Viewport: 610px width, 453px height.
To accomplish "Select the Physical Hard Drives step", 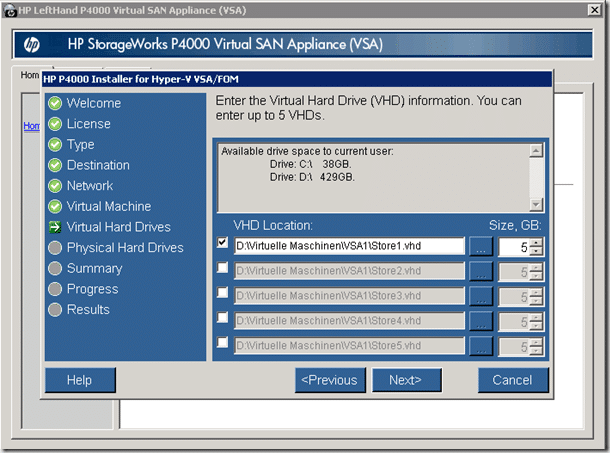I will pyautogui.click(x=125, y=248).
